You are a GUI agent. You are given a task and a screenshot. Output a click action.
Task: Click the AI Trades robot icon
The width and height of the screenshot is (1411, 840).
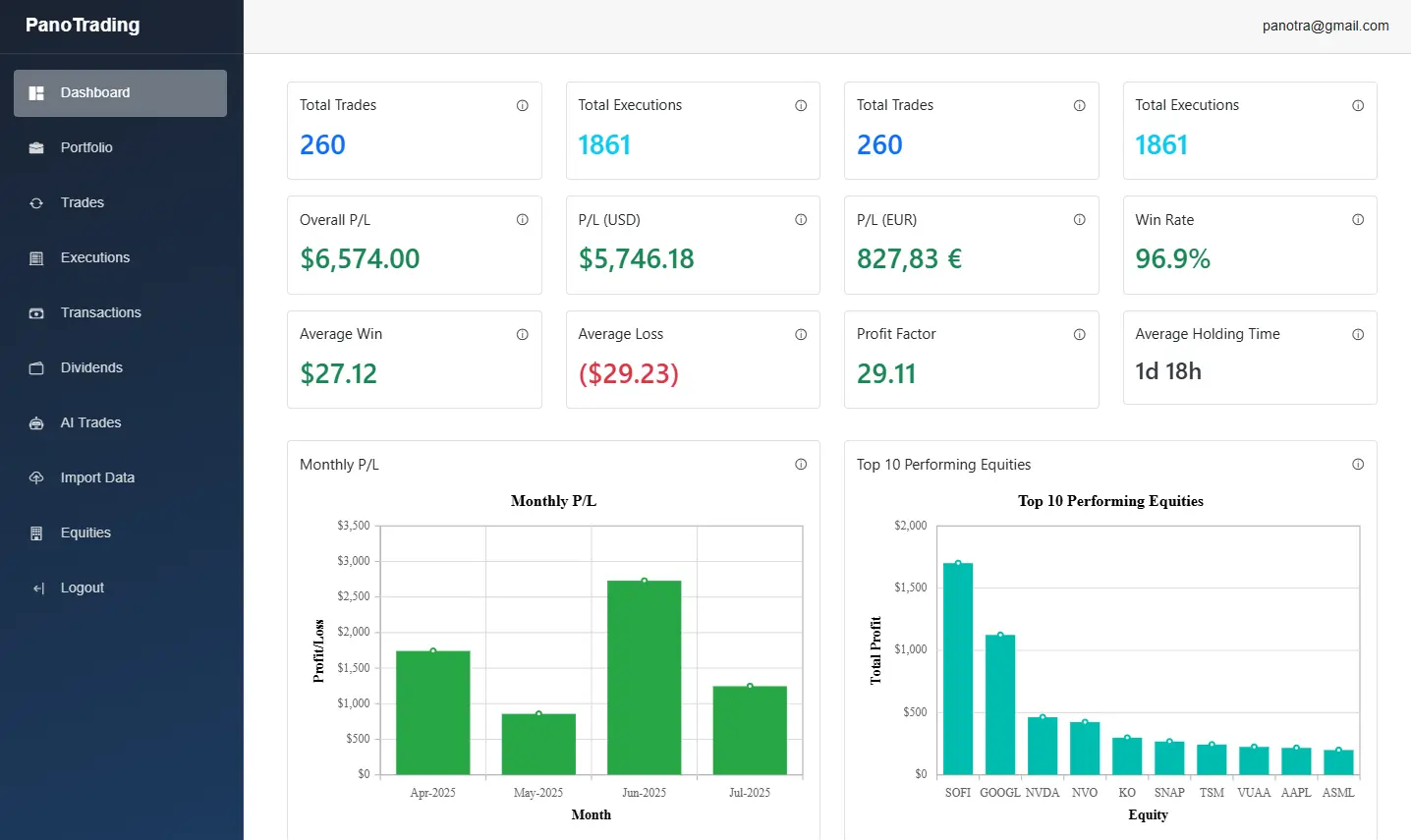coord(36,422)
